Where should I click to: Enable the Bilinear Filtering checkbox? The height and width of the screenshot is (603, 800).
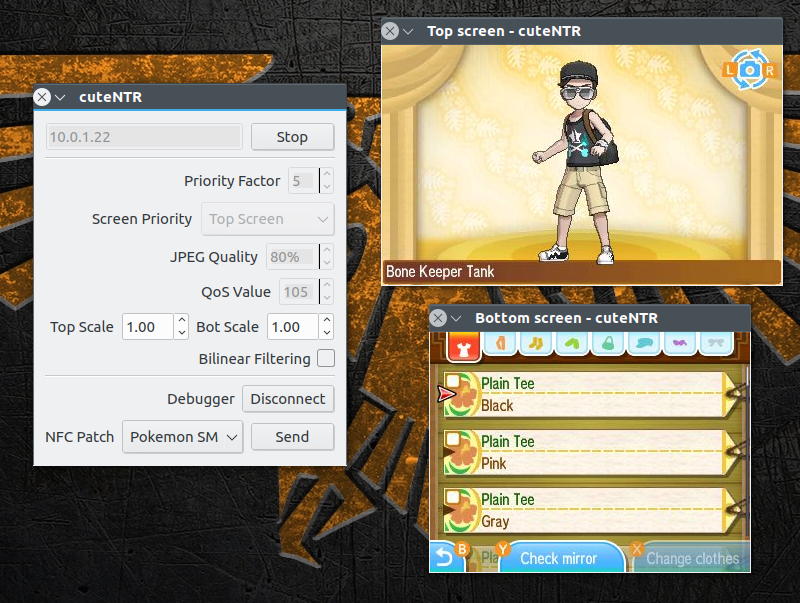click(326, 358)
